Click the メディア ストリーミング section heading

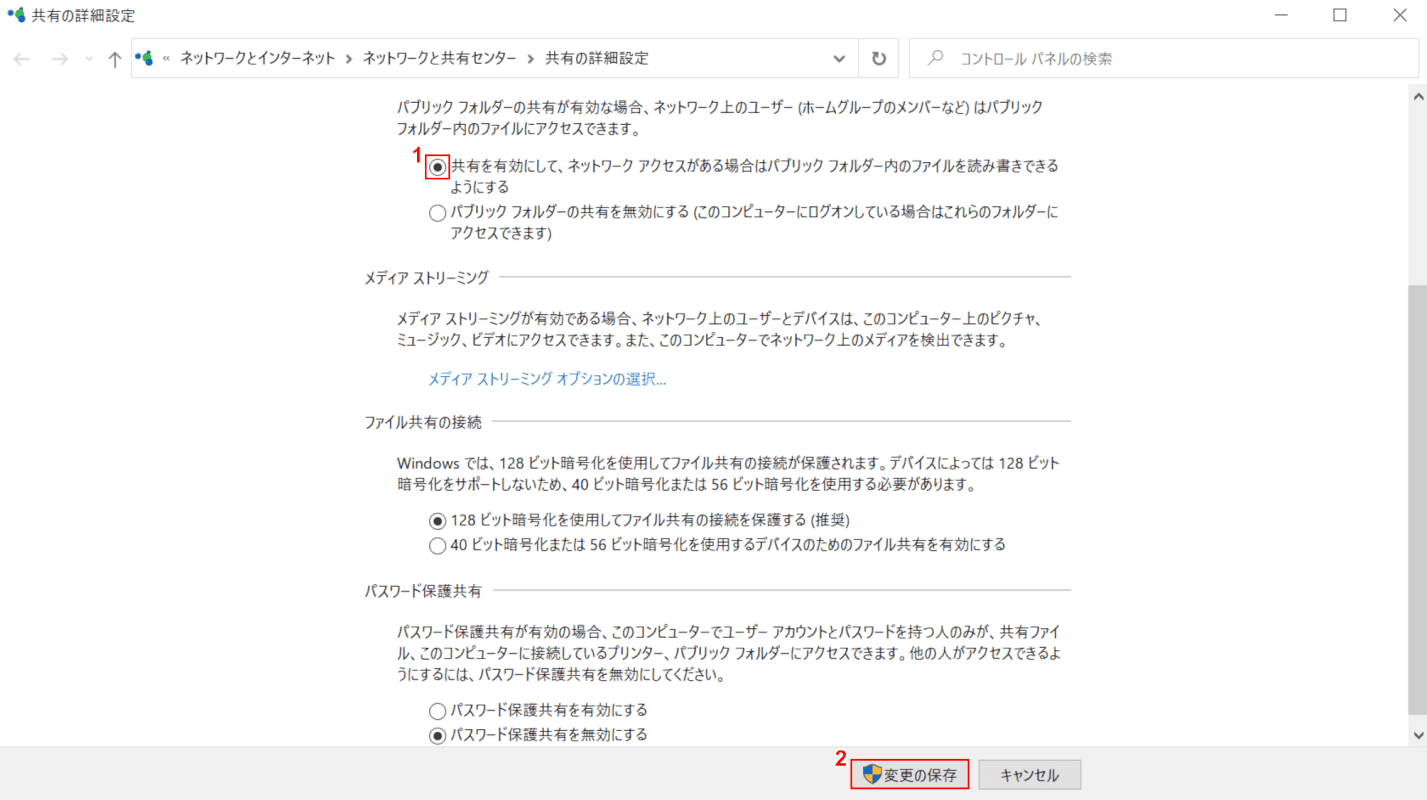[427, 277]
